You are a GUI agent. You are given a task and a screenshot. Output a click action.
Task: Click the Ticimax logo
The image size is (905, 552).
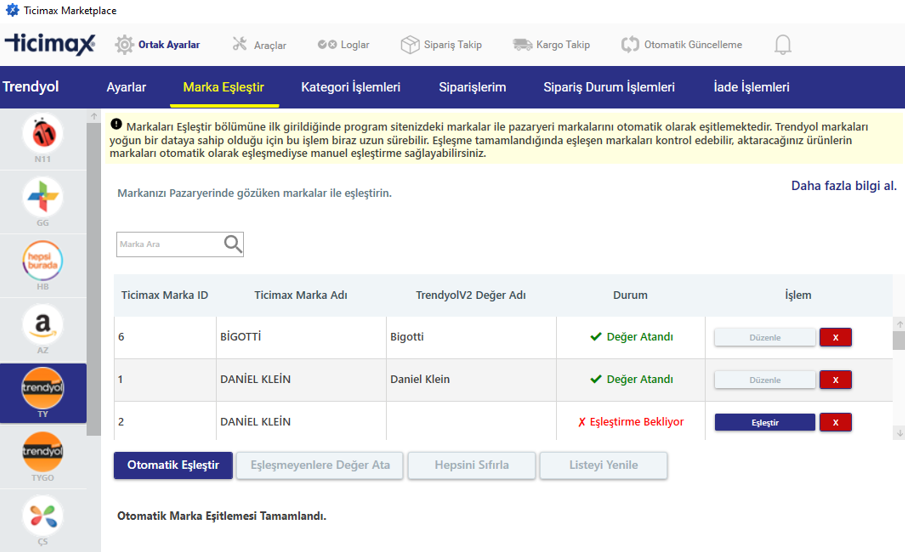tap(50, 44)
